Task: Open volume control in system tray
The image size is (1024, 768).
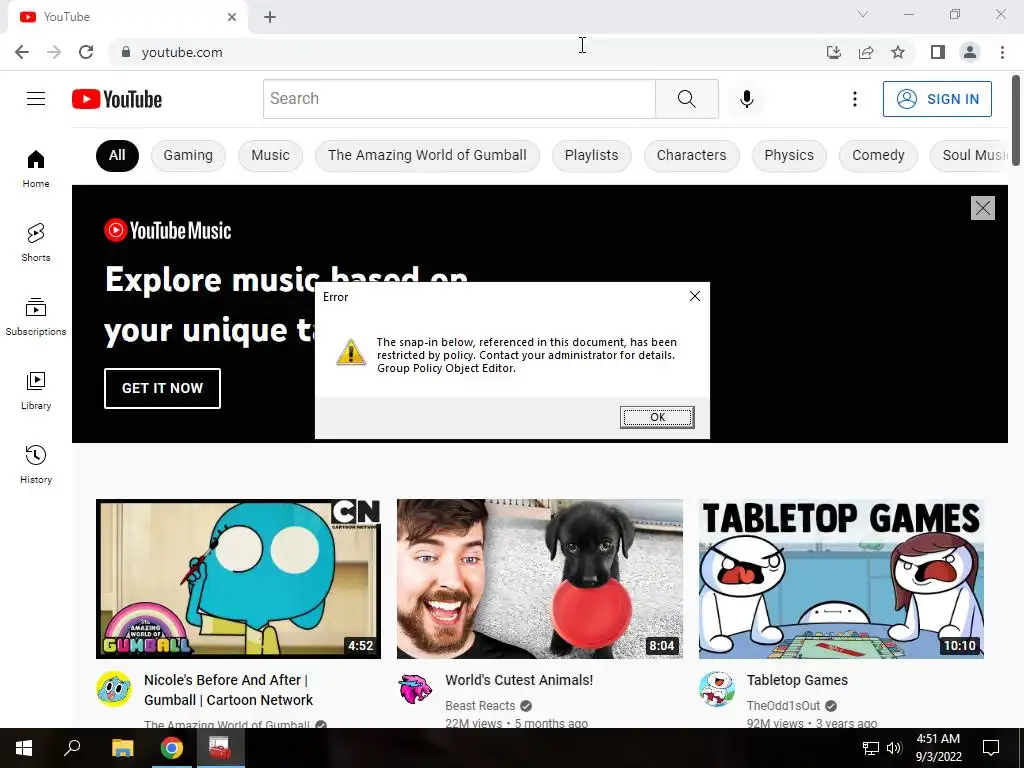Action: click(x=894, y=748)
